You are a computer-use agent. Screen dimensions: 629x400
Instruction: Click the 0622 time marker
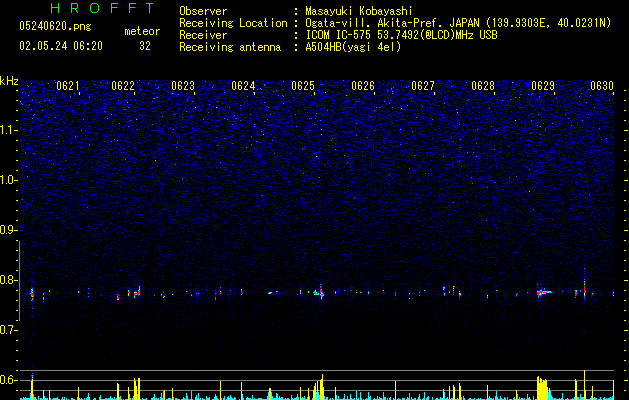(x=123, y=86)
